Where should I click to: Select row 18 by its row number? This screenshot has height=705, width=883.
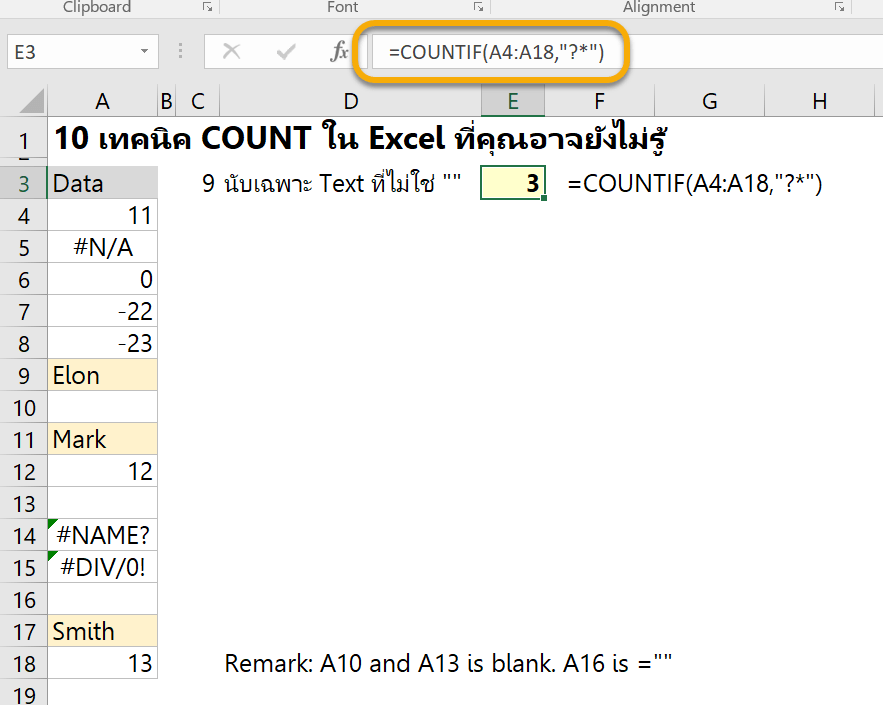click(x=24, y=662)
